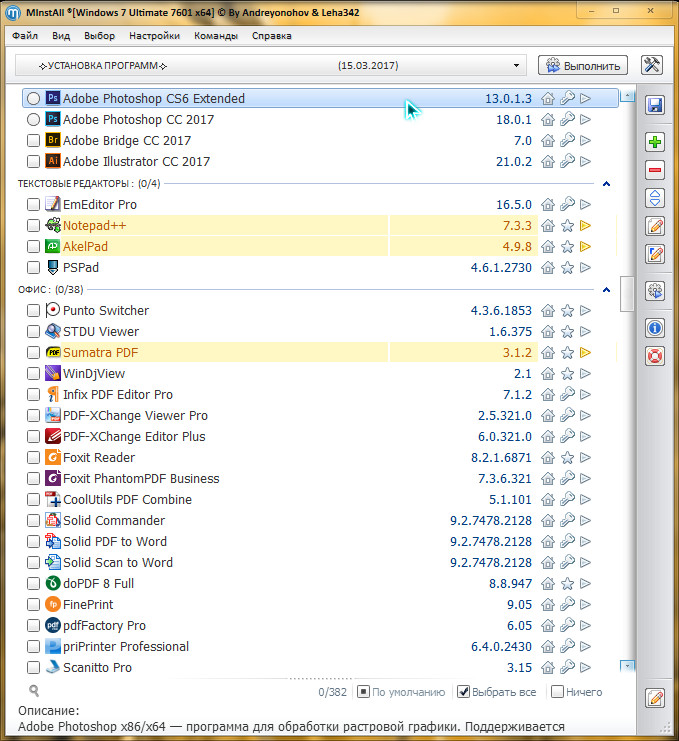This screenshot has height=741, width=679.
Task: Collapse the 'ТЕКСТОВЫЕ РЕДАКТОРЫ' group
Action: point(606,183)
